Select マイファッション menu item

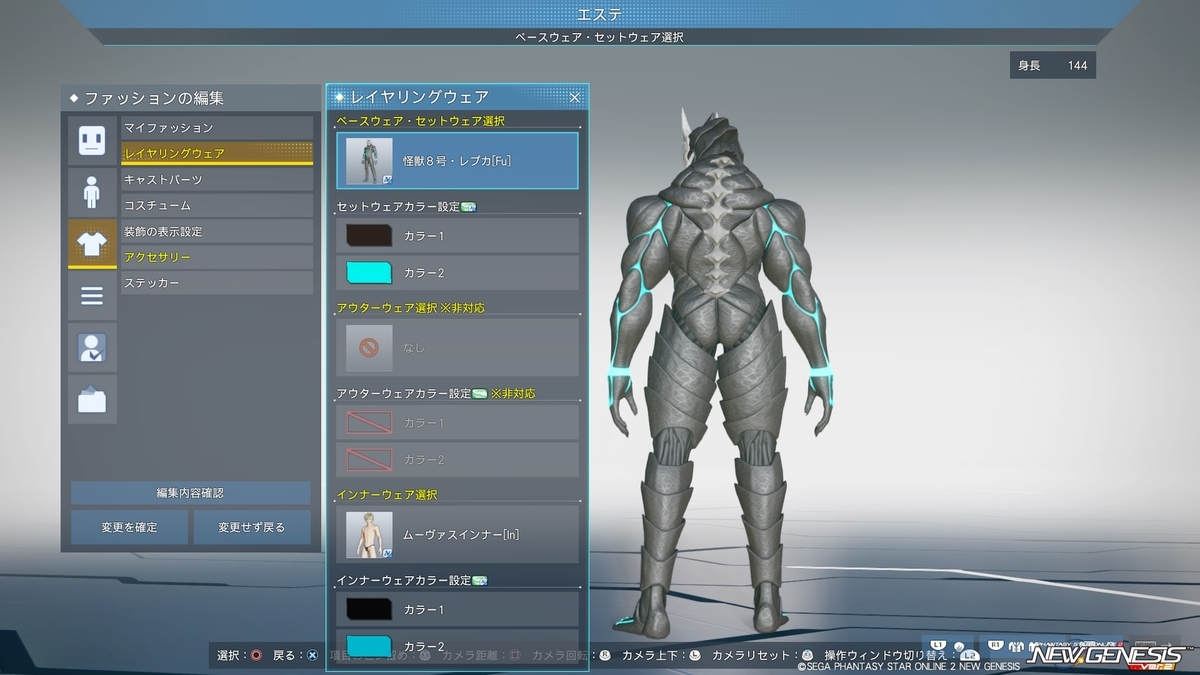[x=217, y=128]
